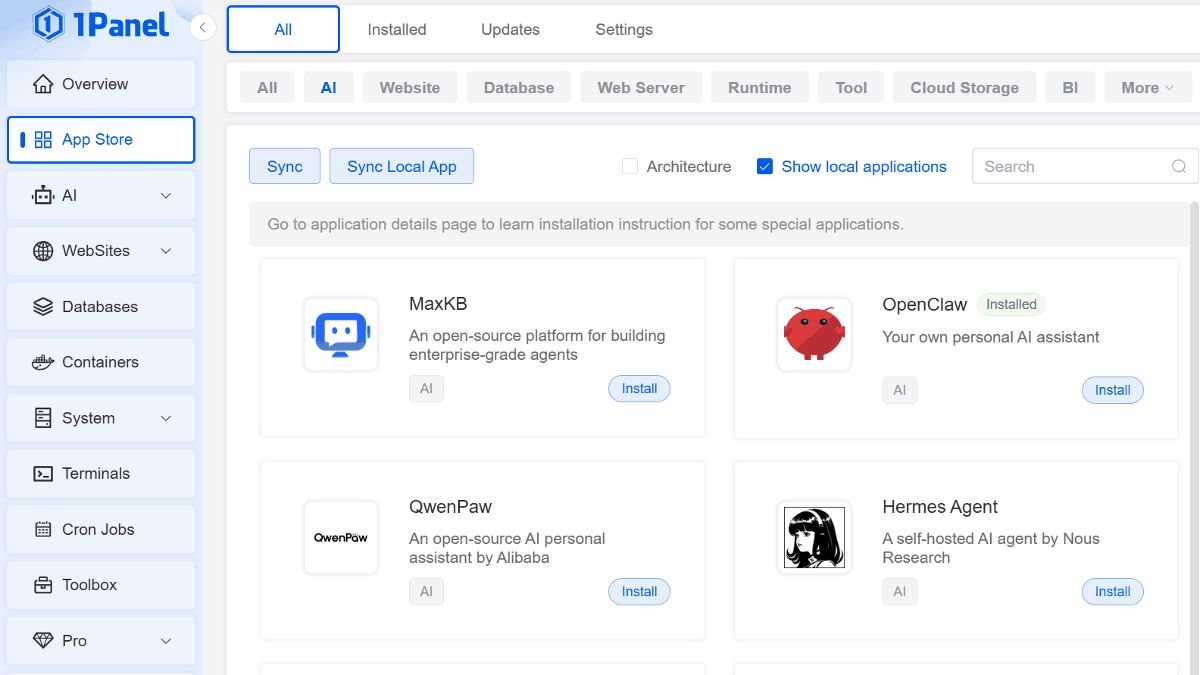Click the Sync button

[285, 166]
